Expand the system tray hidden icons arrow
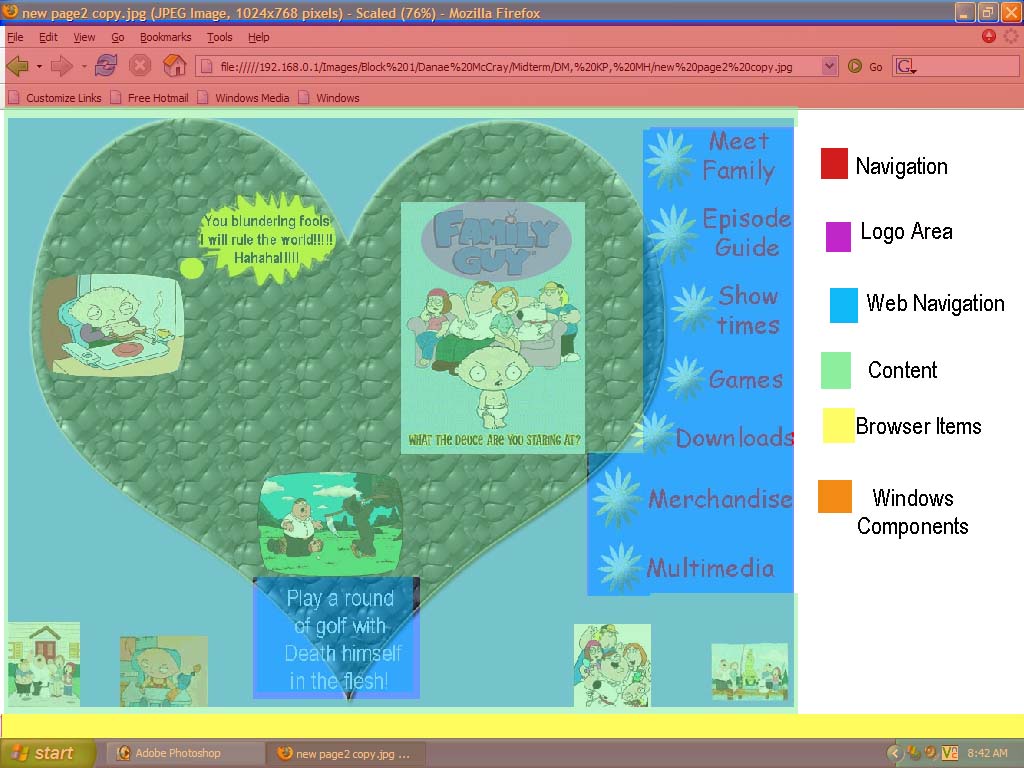 coord(896,753)
